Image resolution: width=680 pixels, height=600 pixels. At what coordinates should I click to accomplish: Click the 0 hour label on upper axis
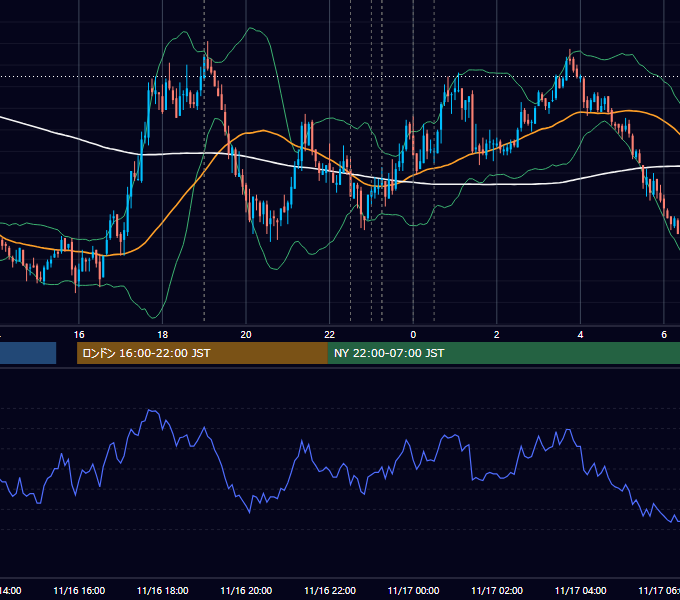(x=413, y=335)
